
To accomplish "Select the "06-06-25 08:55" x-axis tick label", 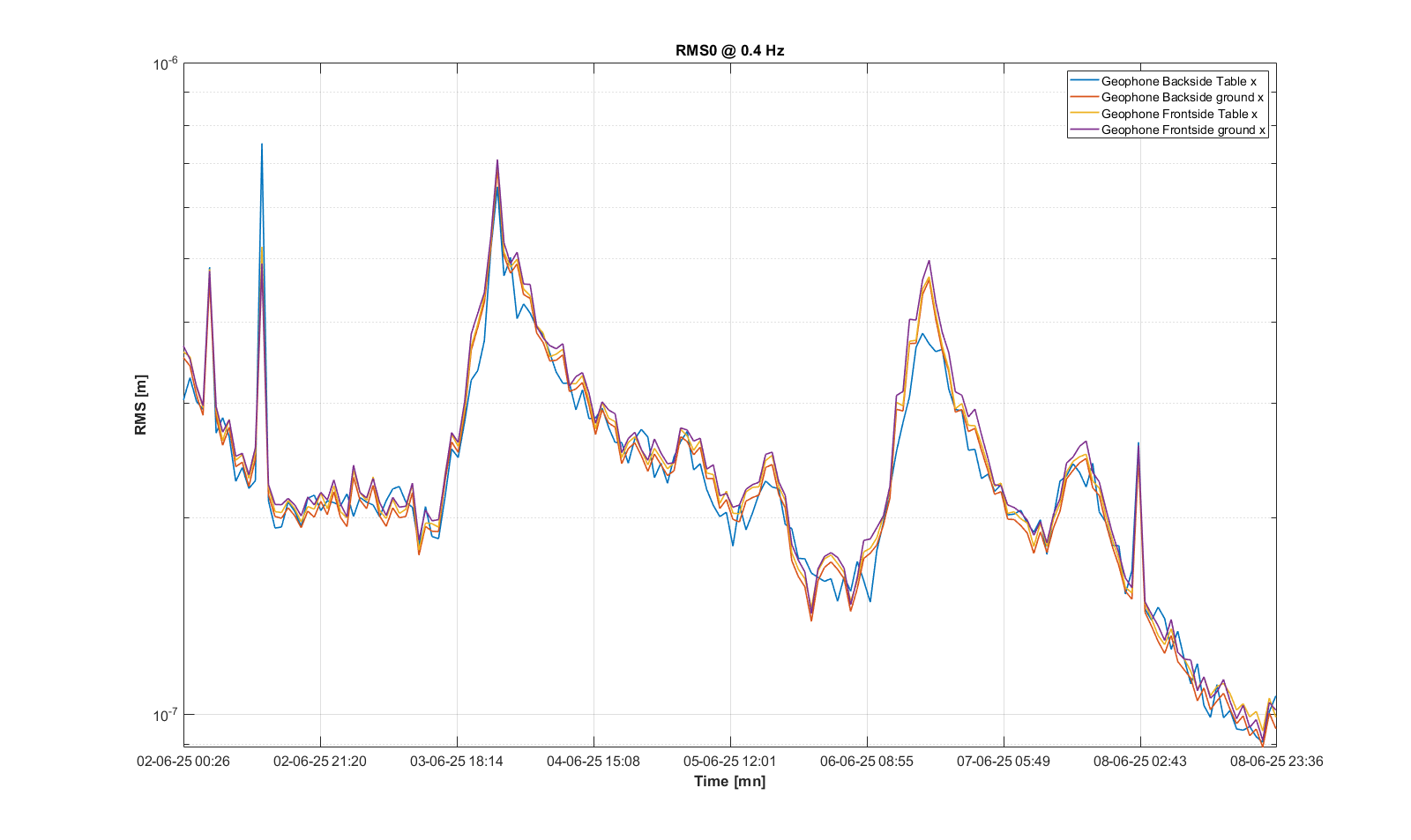I will 867,761.
